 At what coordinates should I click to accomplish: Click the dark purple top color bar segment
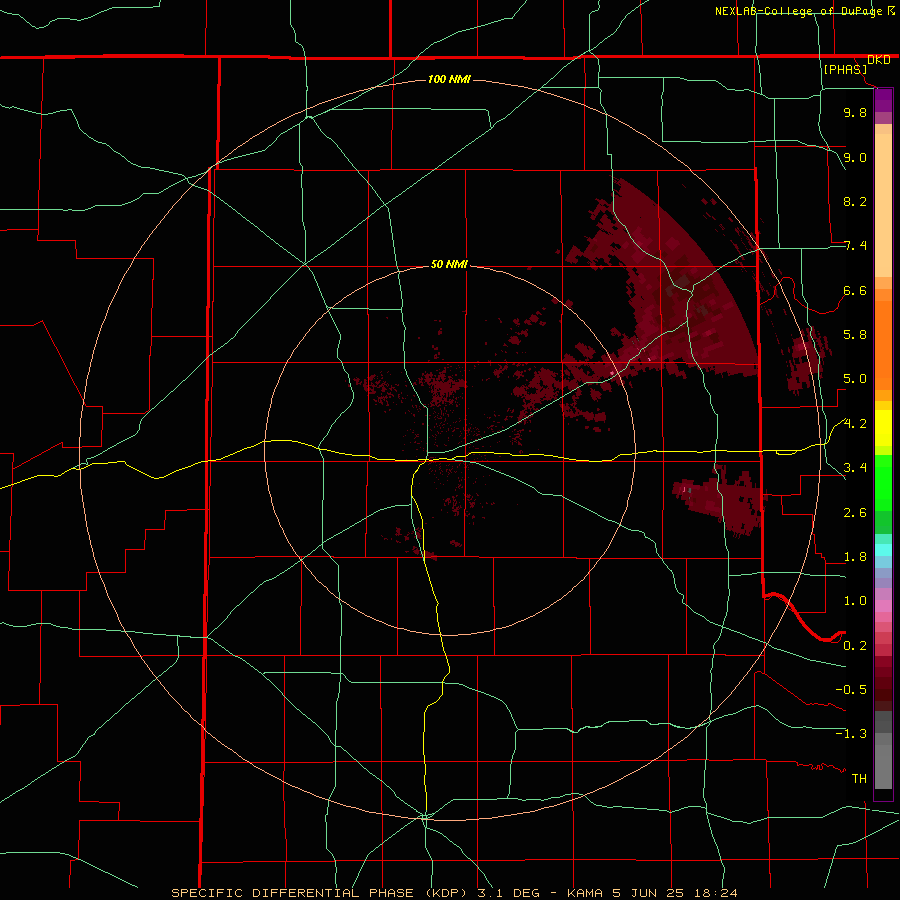pyautogui.click(x=883, y=96)
